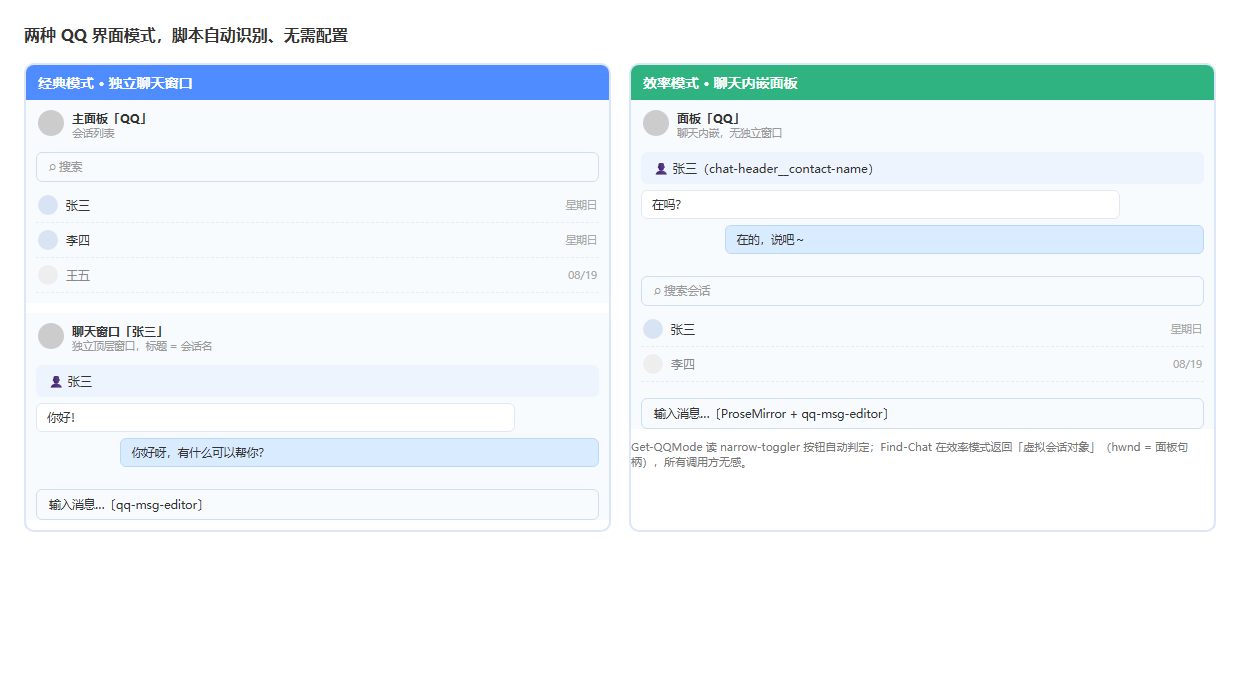Click the qq-msg-editor message input in classic chat
The width and height of the screenshot is (1240, 700).
317,505
